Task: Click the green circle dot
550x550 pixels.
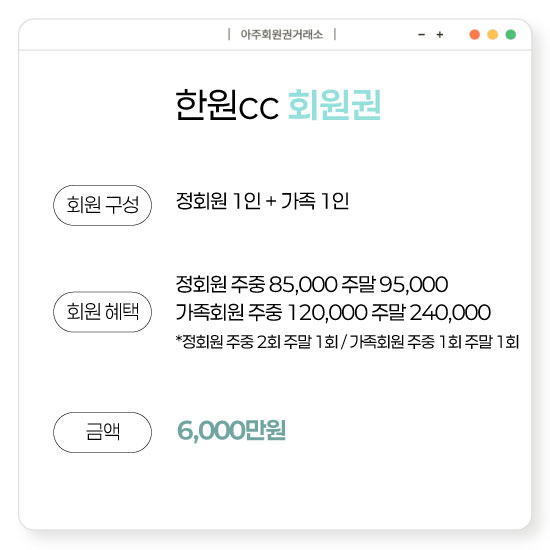Action: point(511,35)
